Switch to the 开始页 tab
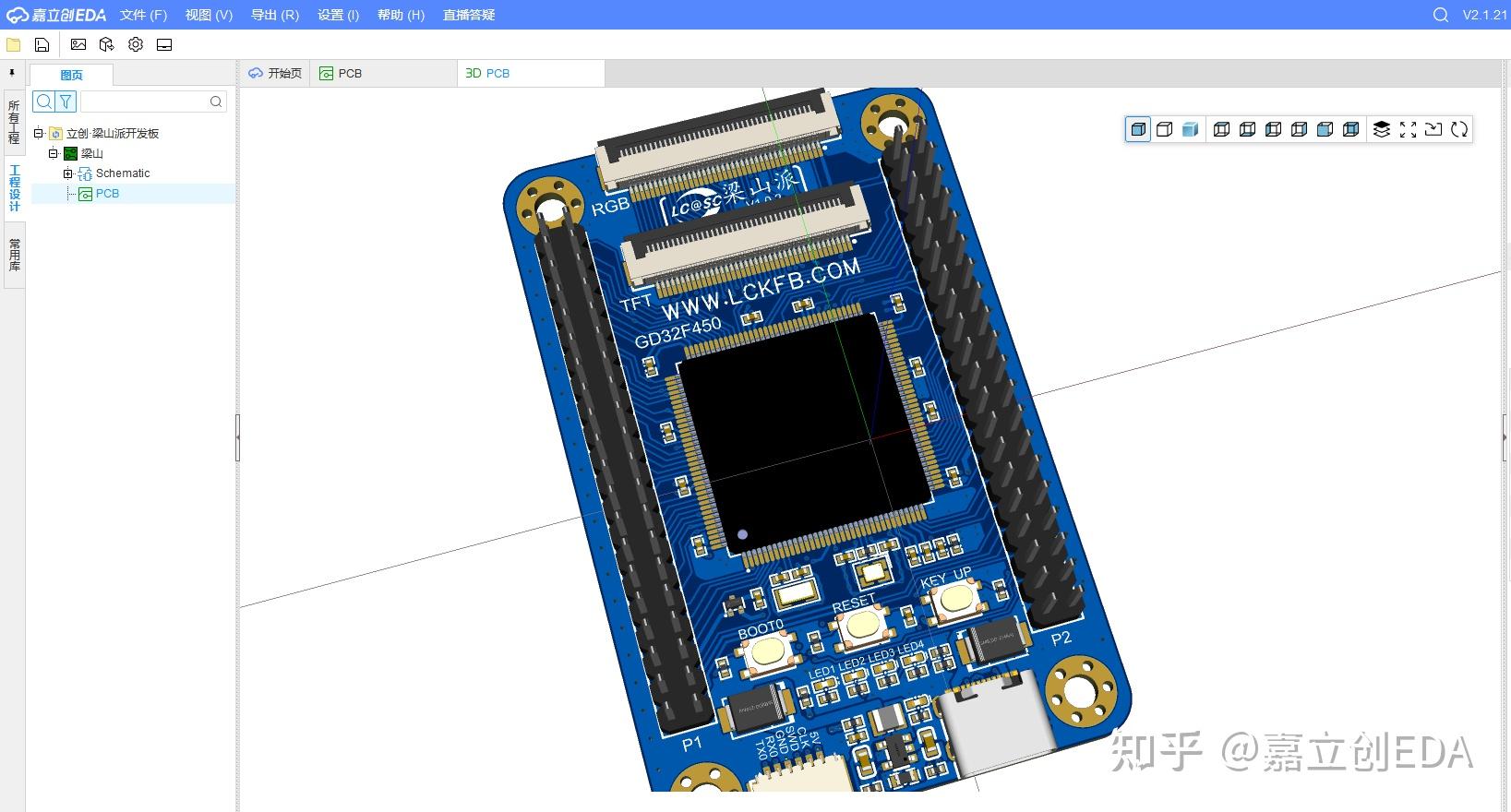 (276, 73)
